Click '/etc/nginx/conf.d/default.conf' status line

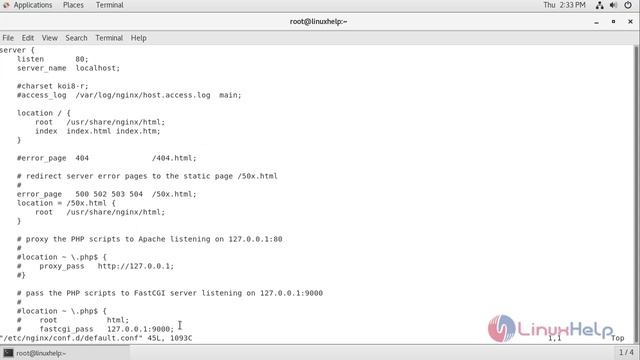pos(96,338)
